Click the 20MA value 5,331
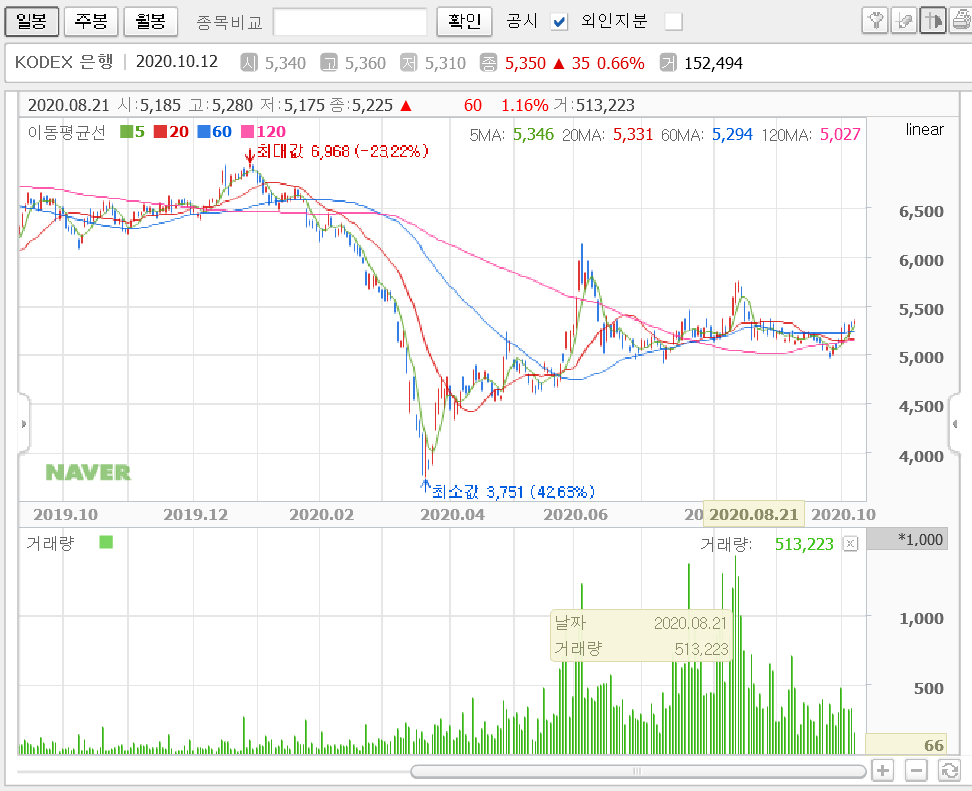 tap(633, 135)
